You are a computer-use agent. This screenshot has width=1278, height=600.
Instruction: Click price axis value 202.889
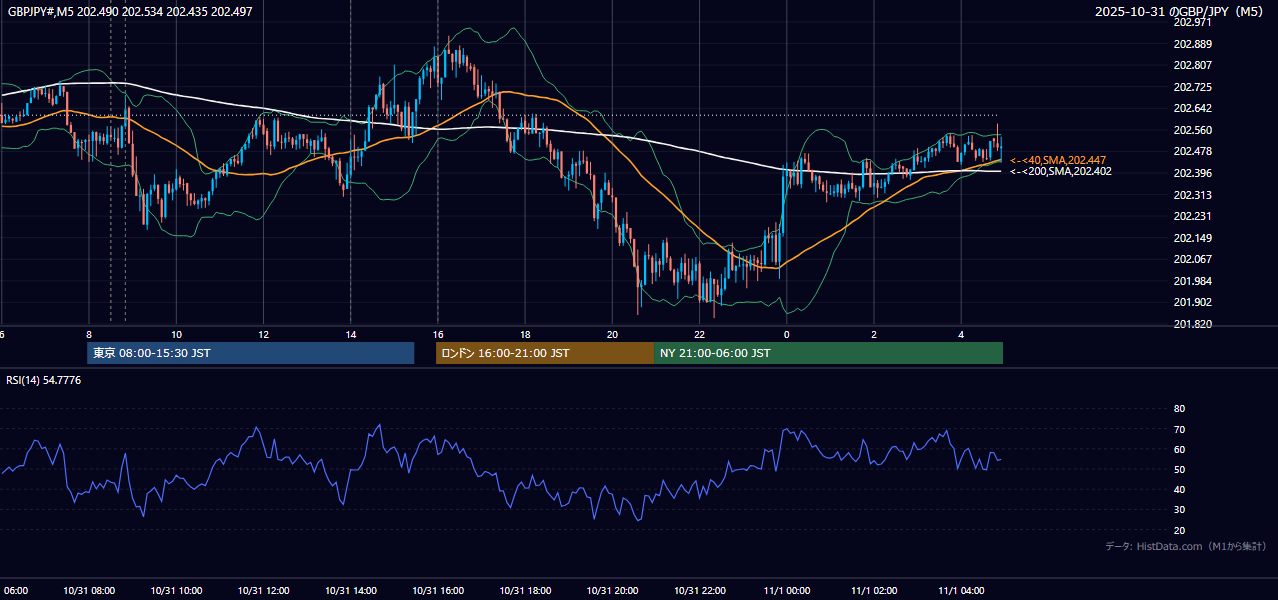click(x=1193, y=44)
